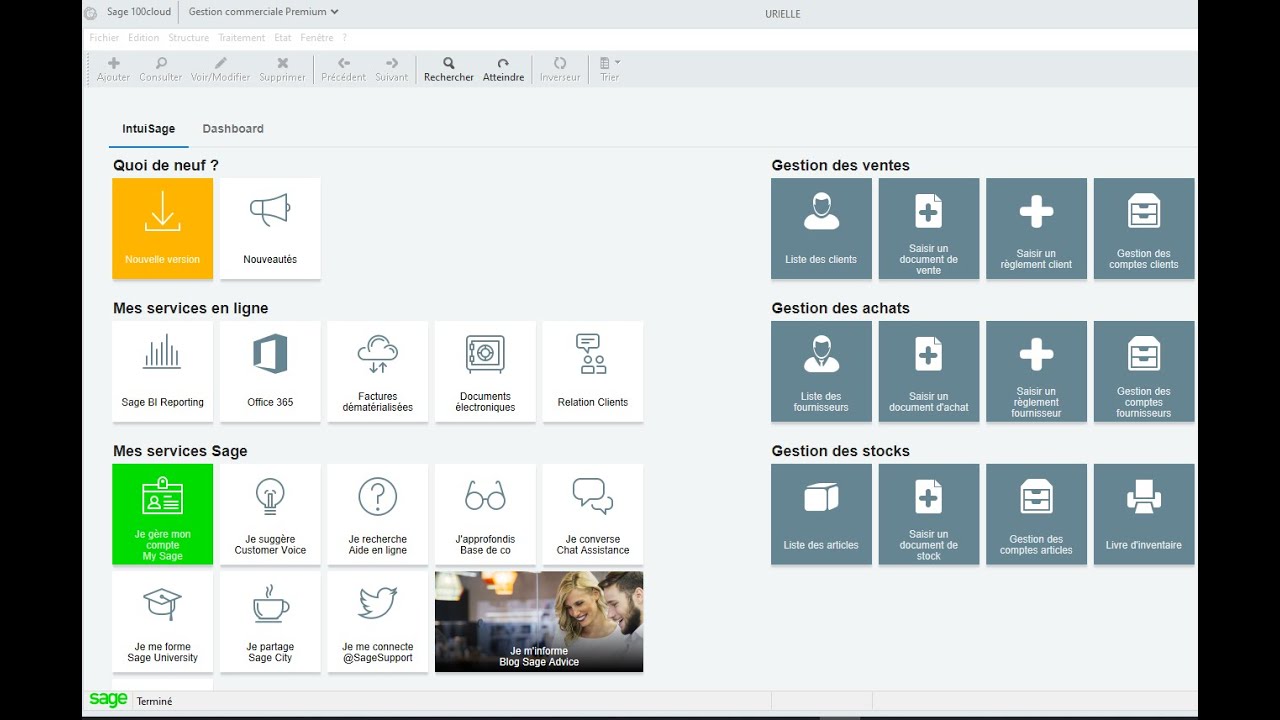Click the Terminé status text
The width and height of the screenshot is (1280, 720).
pyautogui.click(x=154, y=702)
